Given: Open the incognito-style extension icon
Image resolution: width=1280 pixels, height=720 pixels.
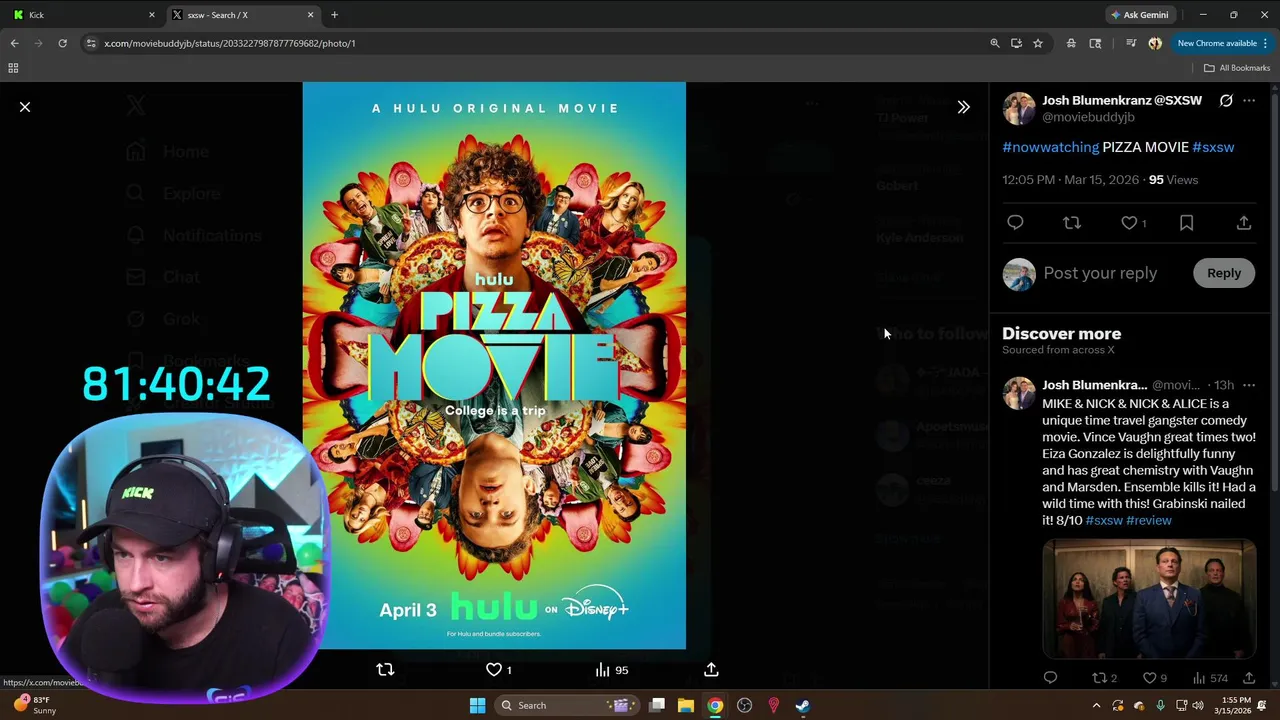Looking at the screenshot, I should click(1071, 43).
